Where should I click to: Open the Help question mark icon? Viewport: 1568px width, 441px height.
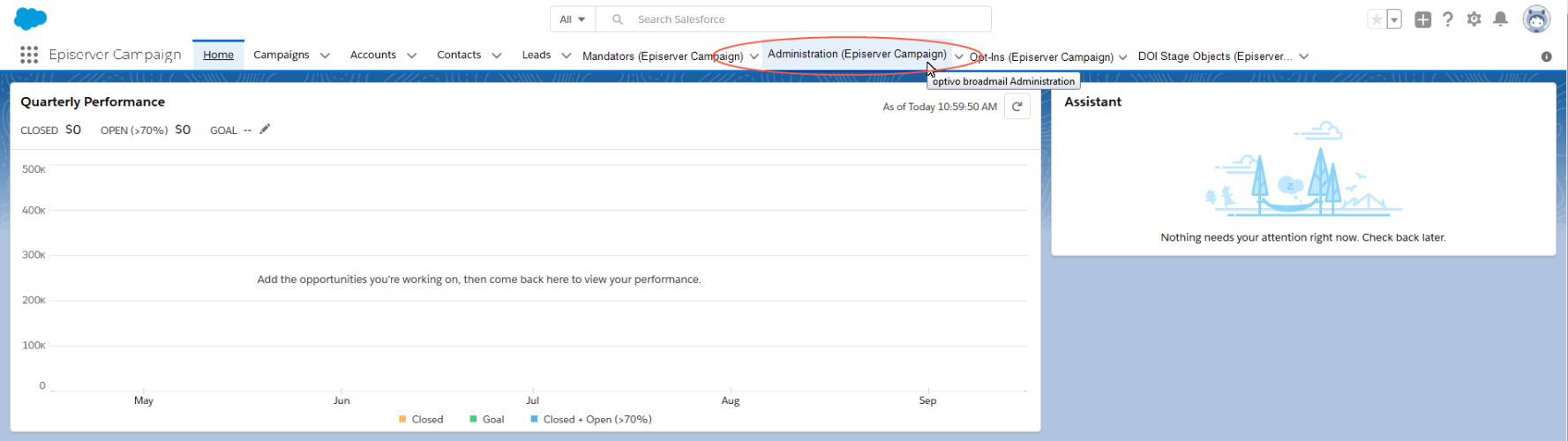pos(1448,19)
